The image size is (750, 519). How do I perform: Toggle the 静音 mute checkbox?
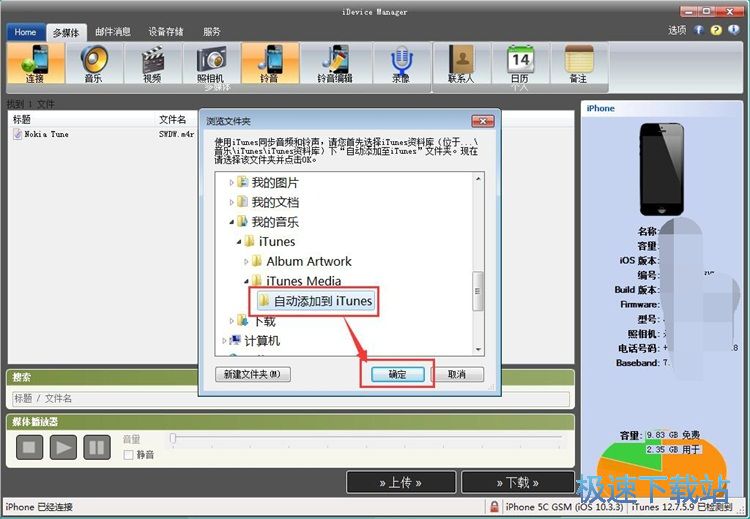(x=128, y=454)
